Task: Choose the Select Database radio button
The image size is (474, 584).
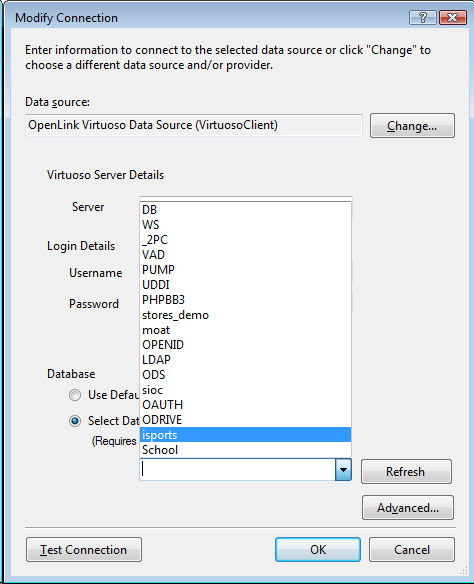Action: pyautogui.click(x=75, y=421)
